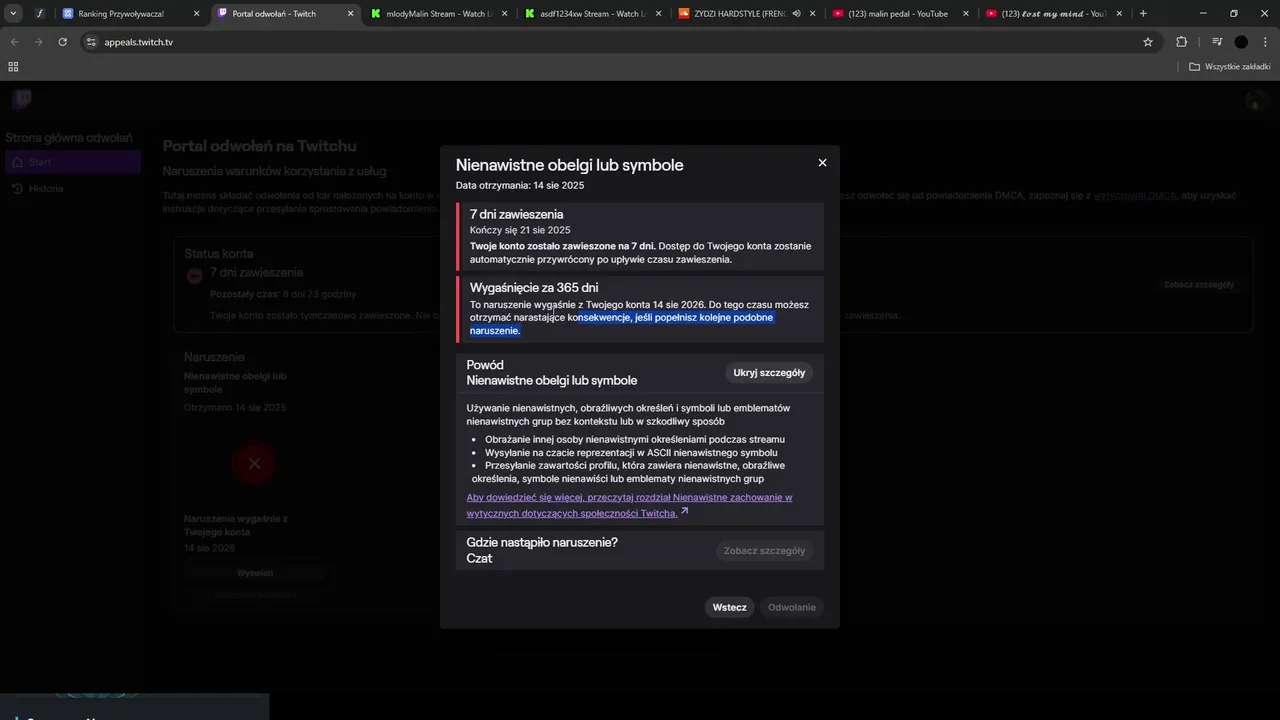Close the Ranking Przywoływacza tab
Viewport: 1280px width, 720px height.
pyautogui.click(x=196, y=14)
